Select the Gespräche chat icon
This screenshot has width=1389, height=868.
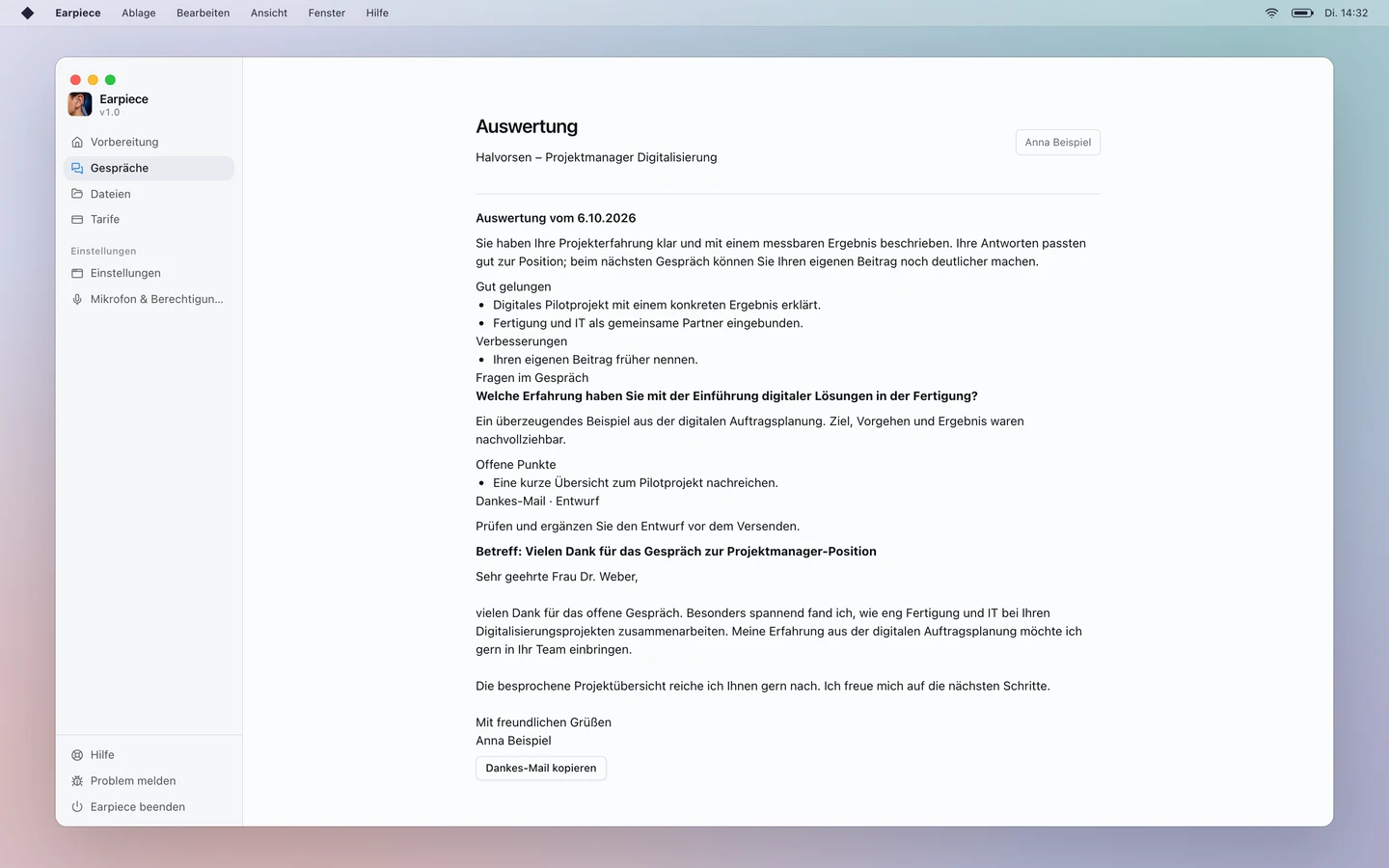(77, 168)
